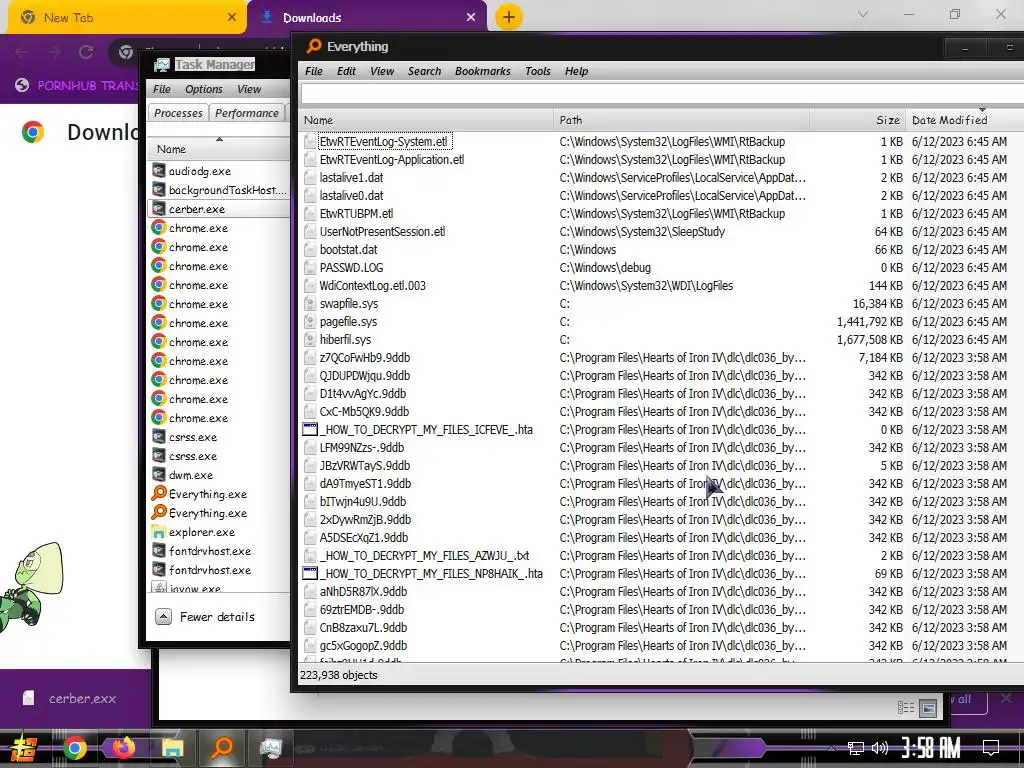Screen dimensions: 1024x768
Task: Open Task Manager File menu
Action: click(x=161, y=89)
